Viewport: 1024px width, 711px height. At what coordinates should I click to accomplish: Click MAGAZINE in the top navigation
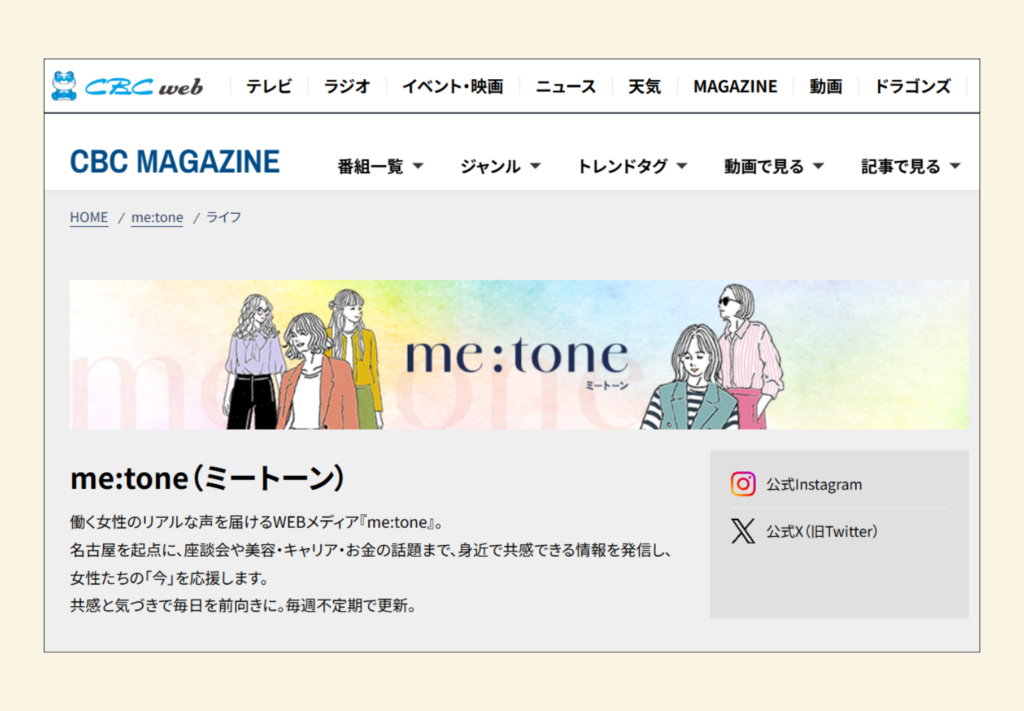coord(735,86)
